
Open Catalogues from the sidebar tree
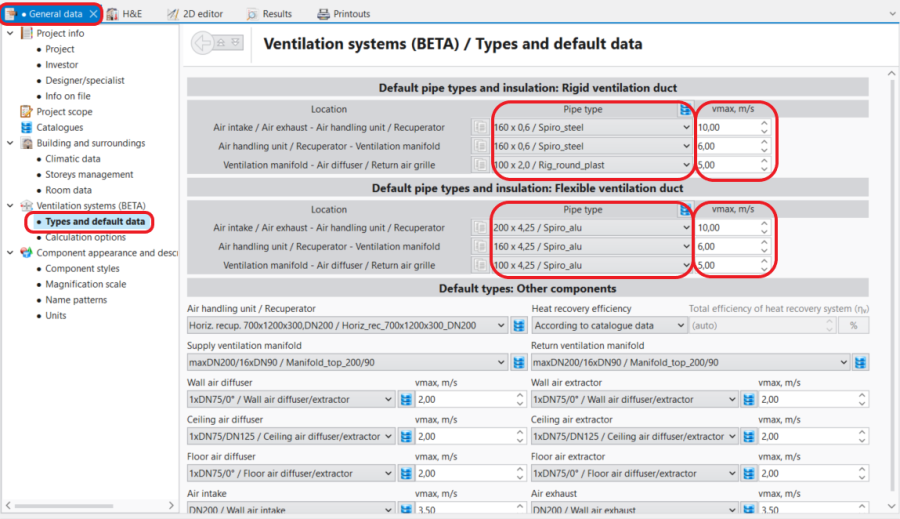pyautogui.click(x=60, y=127)
